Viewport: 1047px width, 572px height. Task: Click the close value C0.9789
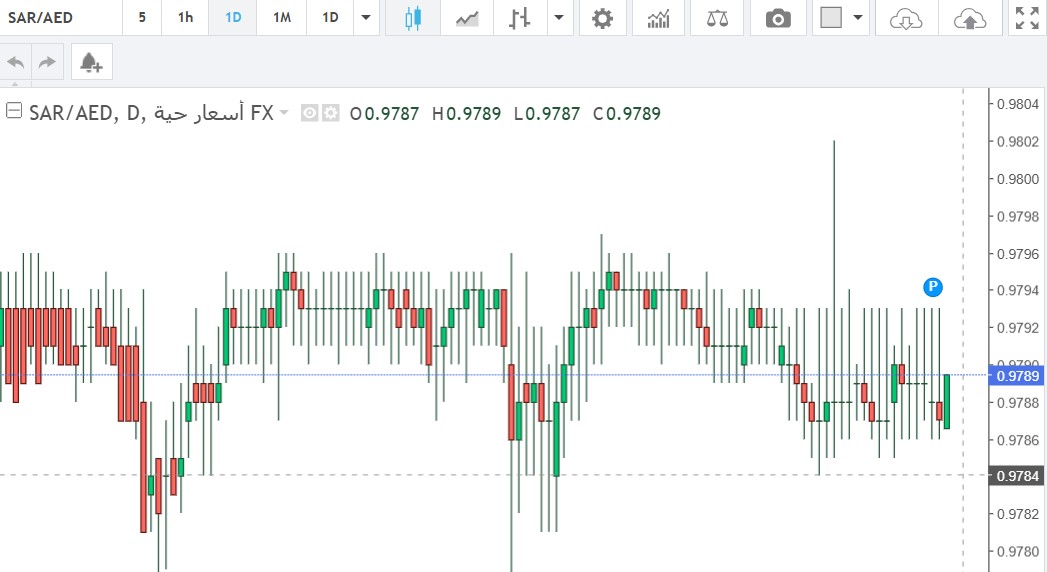coord(626,113)
